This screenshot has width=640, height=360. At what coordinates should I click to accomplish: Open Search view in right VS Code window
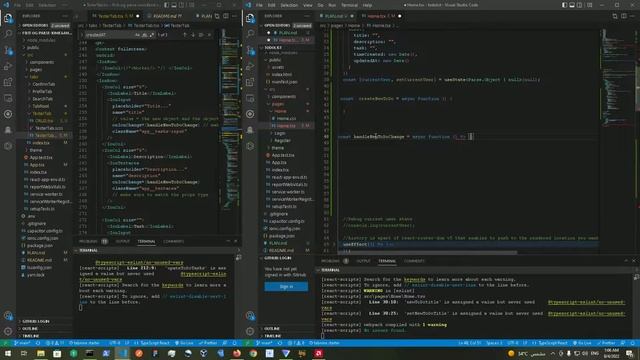[x=250, y=34]
